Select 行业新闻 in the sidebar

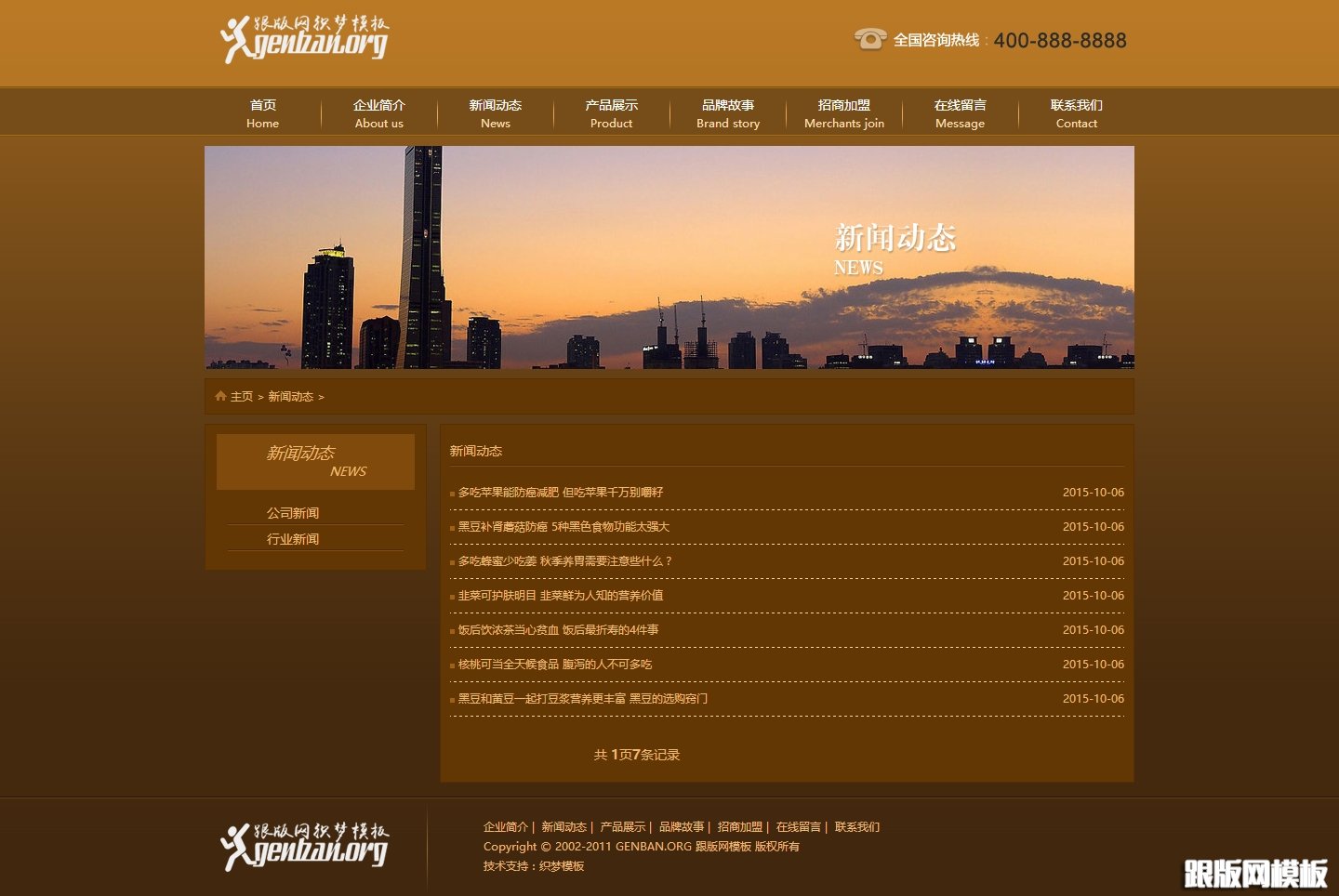click(293, 539)
